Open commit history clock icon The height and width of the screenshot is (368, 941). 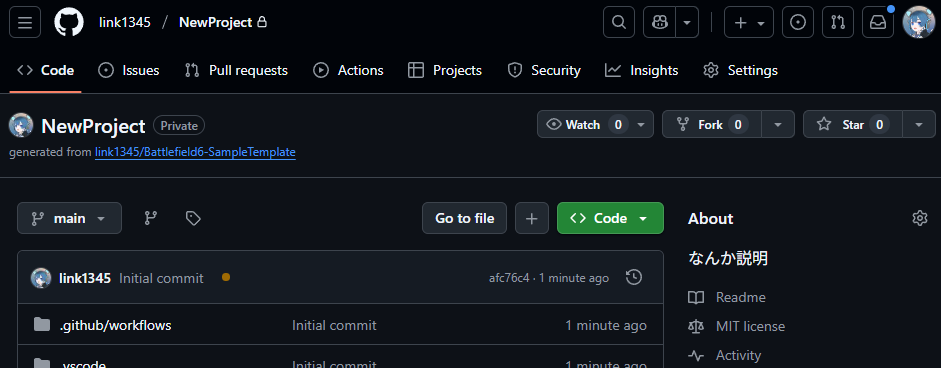(x=634, y=277)
